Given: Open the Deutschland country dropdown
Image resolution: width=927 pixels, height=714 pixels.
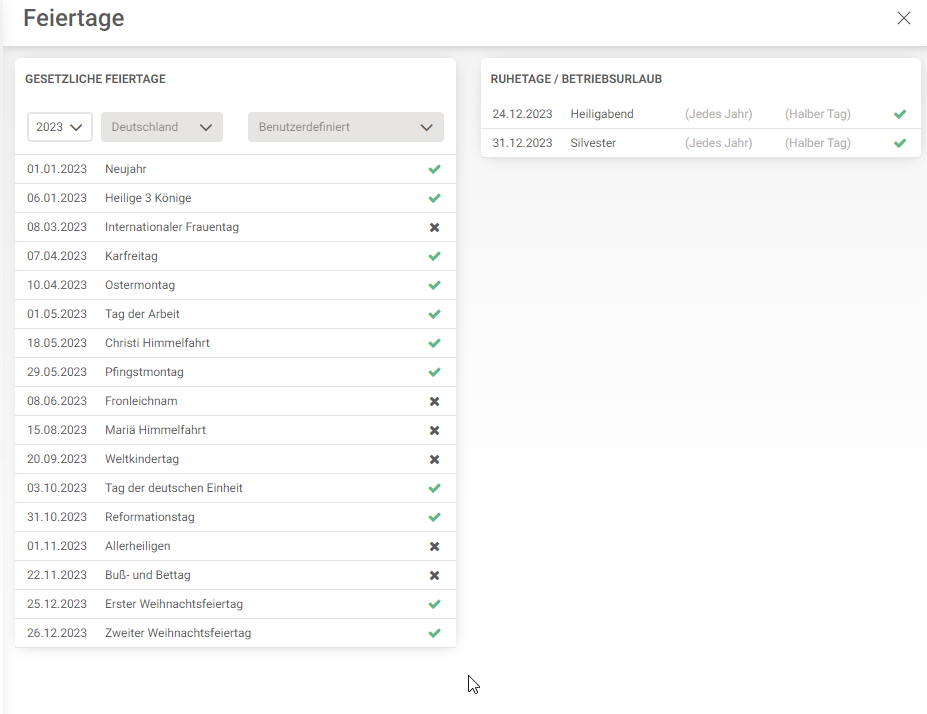Looking at the screenshot, I should (x=161, y=127).
